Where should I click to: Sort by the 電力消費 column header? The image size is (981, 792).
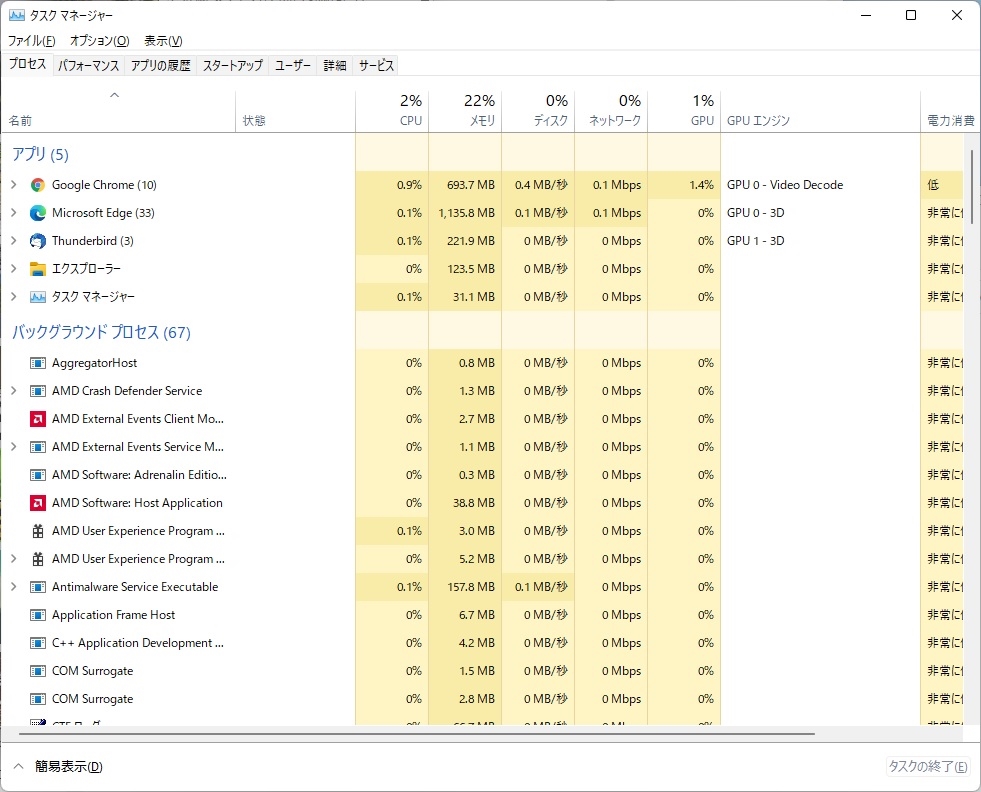coord(950,111)
